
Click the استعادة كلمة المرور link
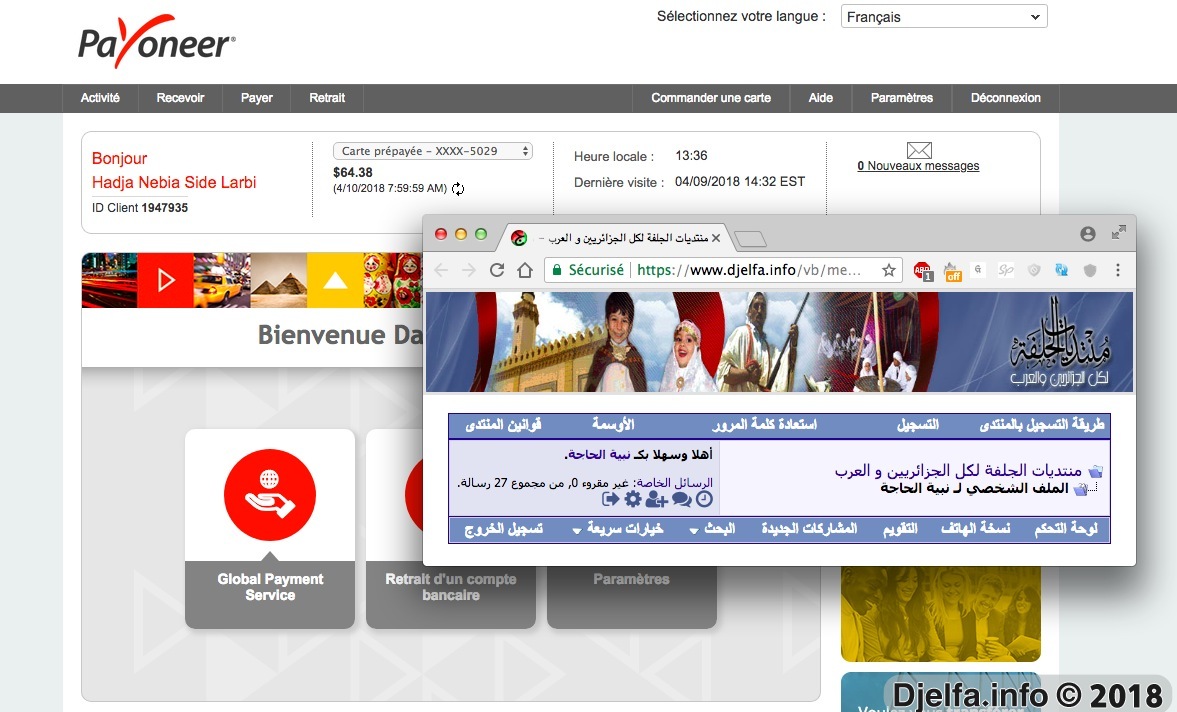tap(765, 425)
